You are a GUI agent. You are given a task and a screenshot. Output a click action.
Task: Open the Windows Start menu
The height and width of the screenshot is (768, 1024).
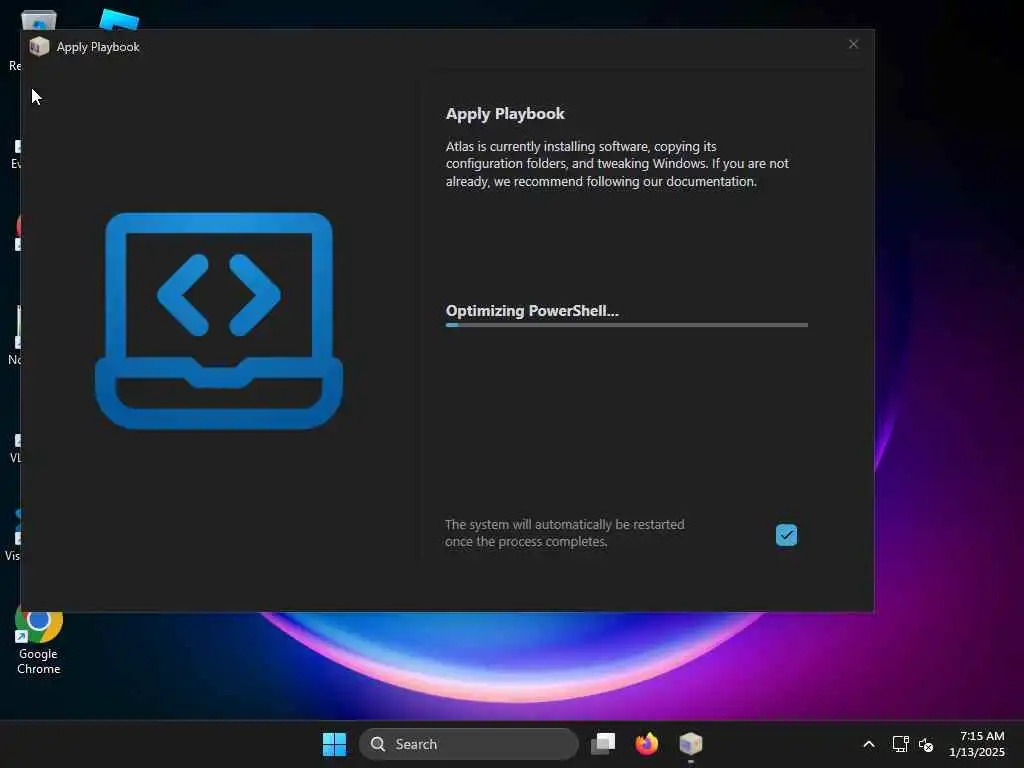pos(334,744)
